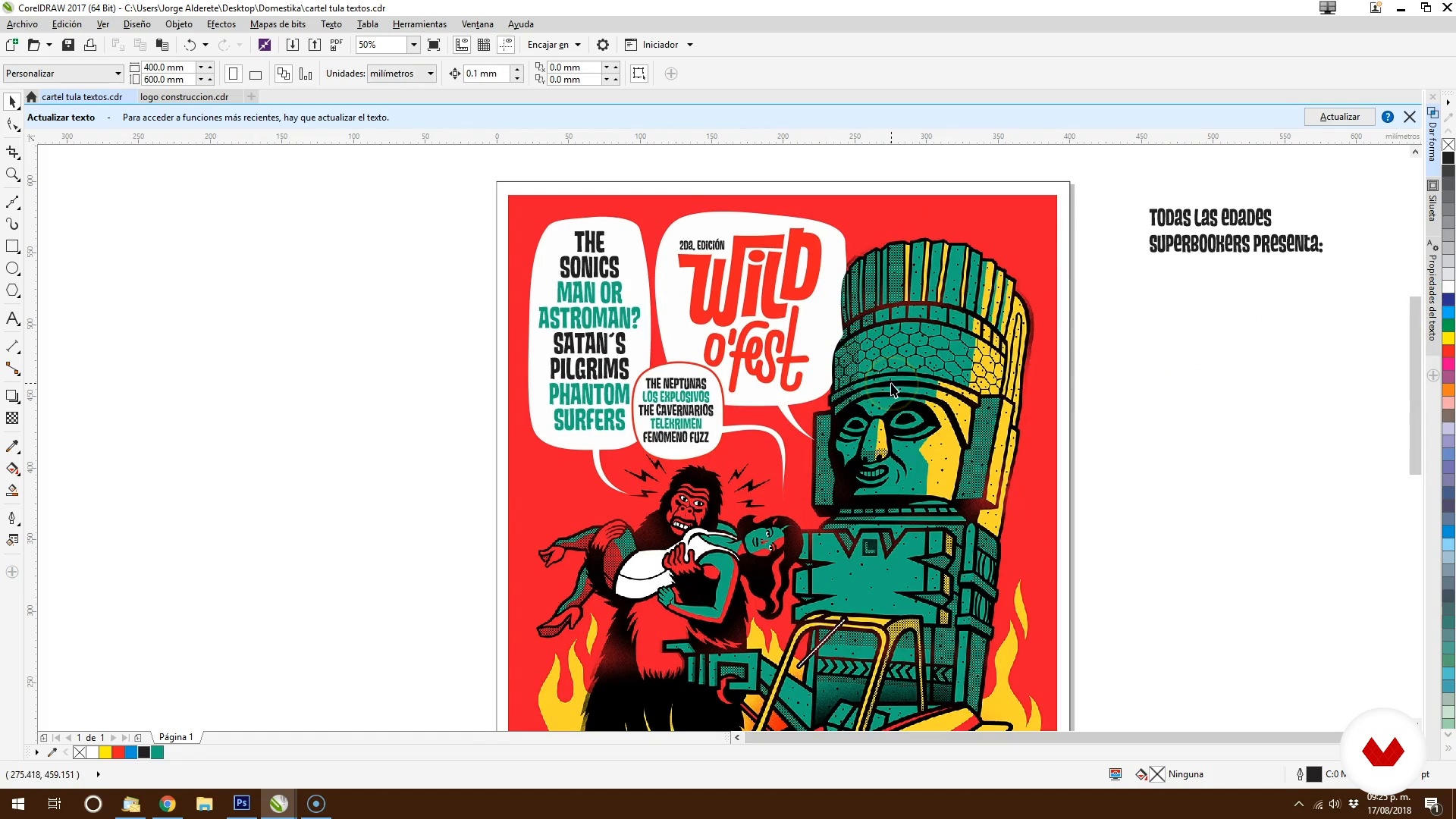1456x819 pixels.
Task: Toggle treat as filled option
Action: coord(639,74)
